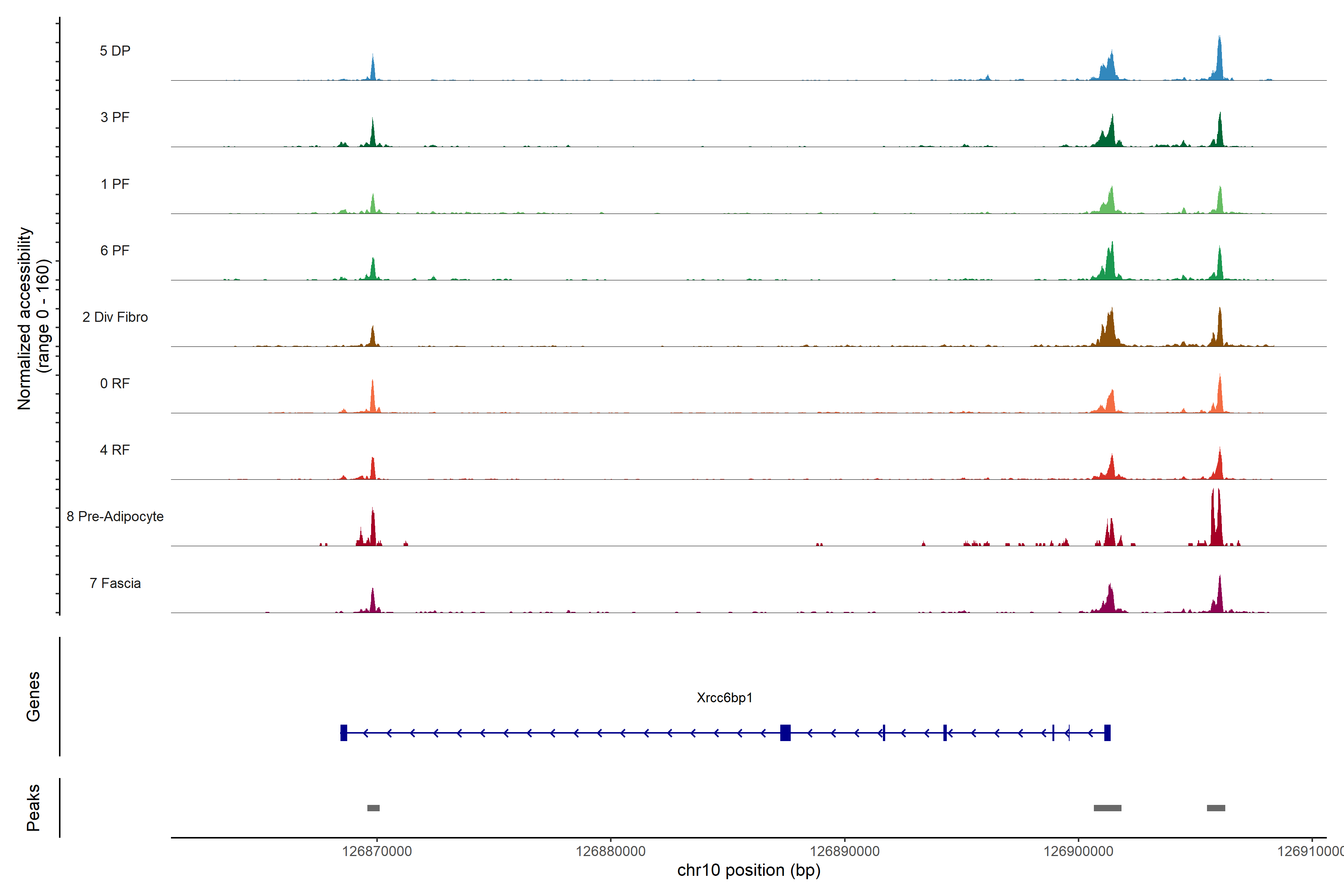Screen dimensions: 1344x896
Task: Click the rightmost gray peak bar
Action: (x=1216, y=808)
